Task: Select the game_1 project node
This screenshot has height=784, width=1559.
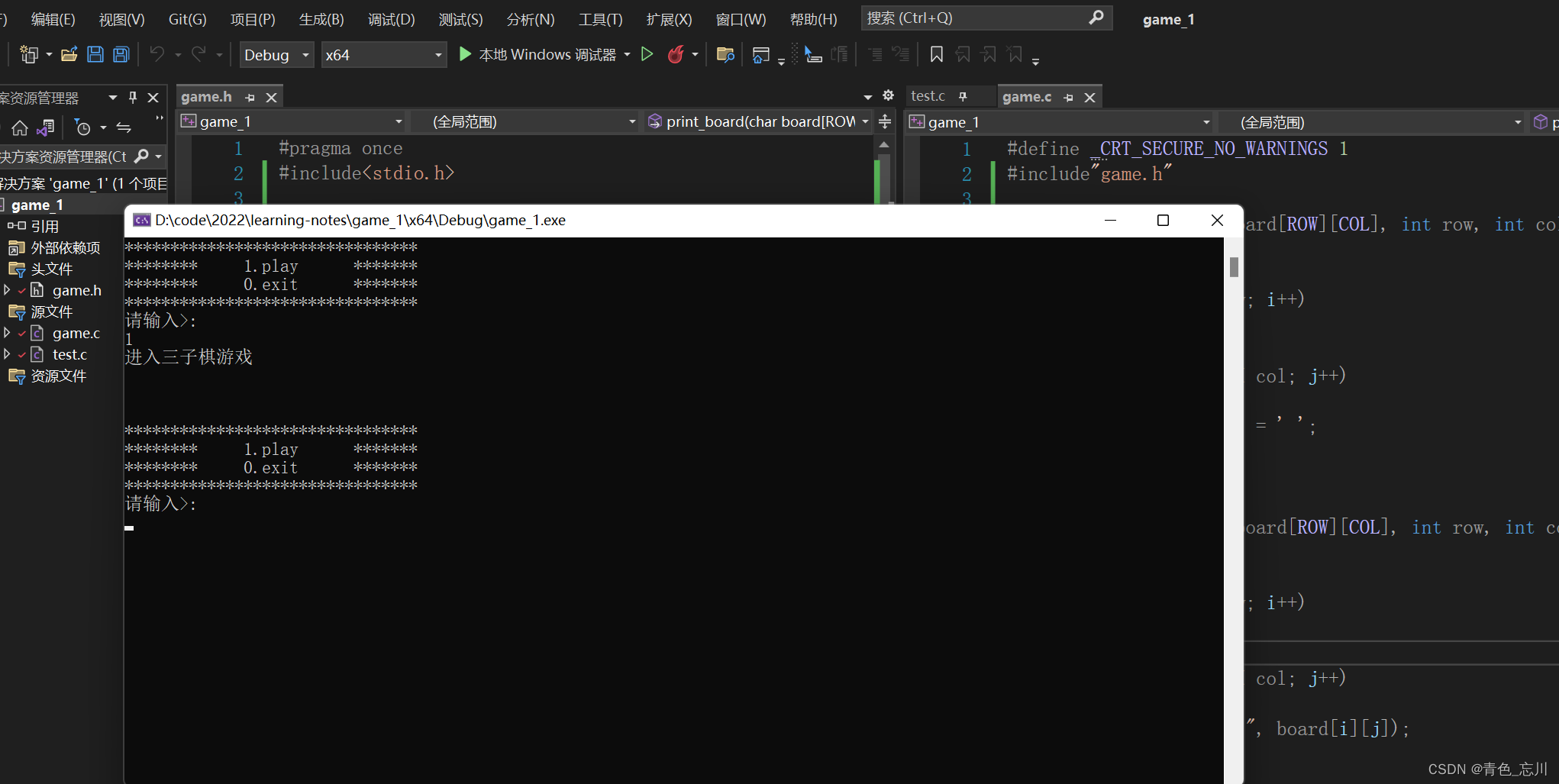Action: click(37, 205)
